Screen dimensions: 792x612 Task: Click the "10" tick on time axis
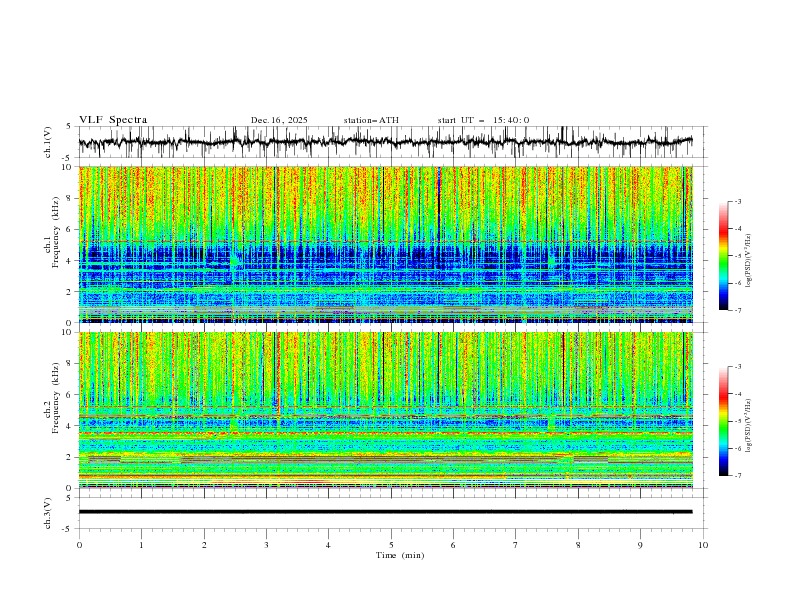pyautogui.click(x=703, y=545)
